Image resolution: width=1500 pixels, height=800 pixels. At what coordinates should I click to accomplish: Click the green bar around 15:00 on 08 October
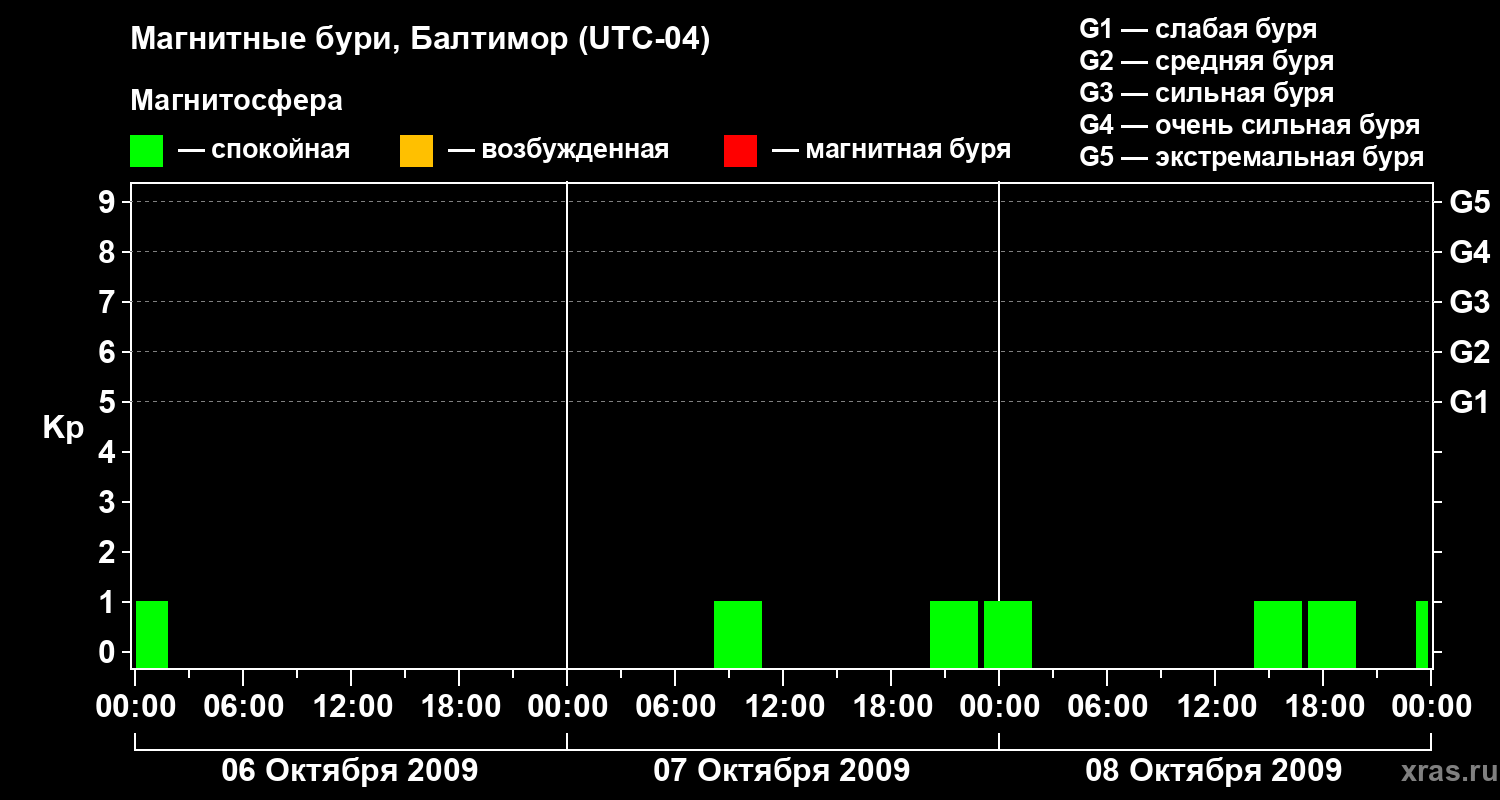point(1278,634)
